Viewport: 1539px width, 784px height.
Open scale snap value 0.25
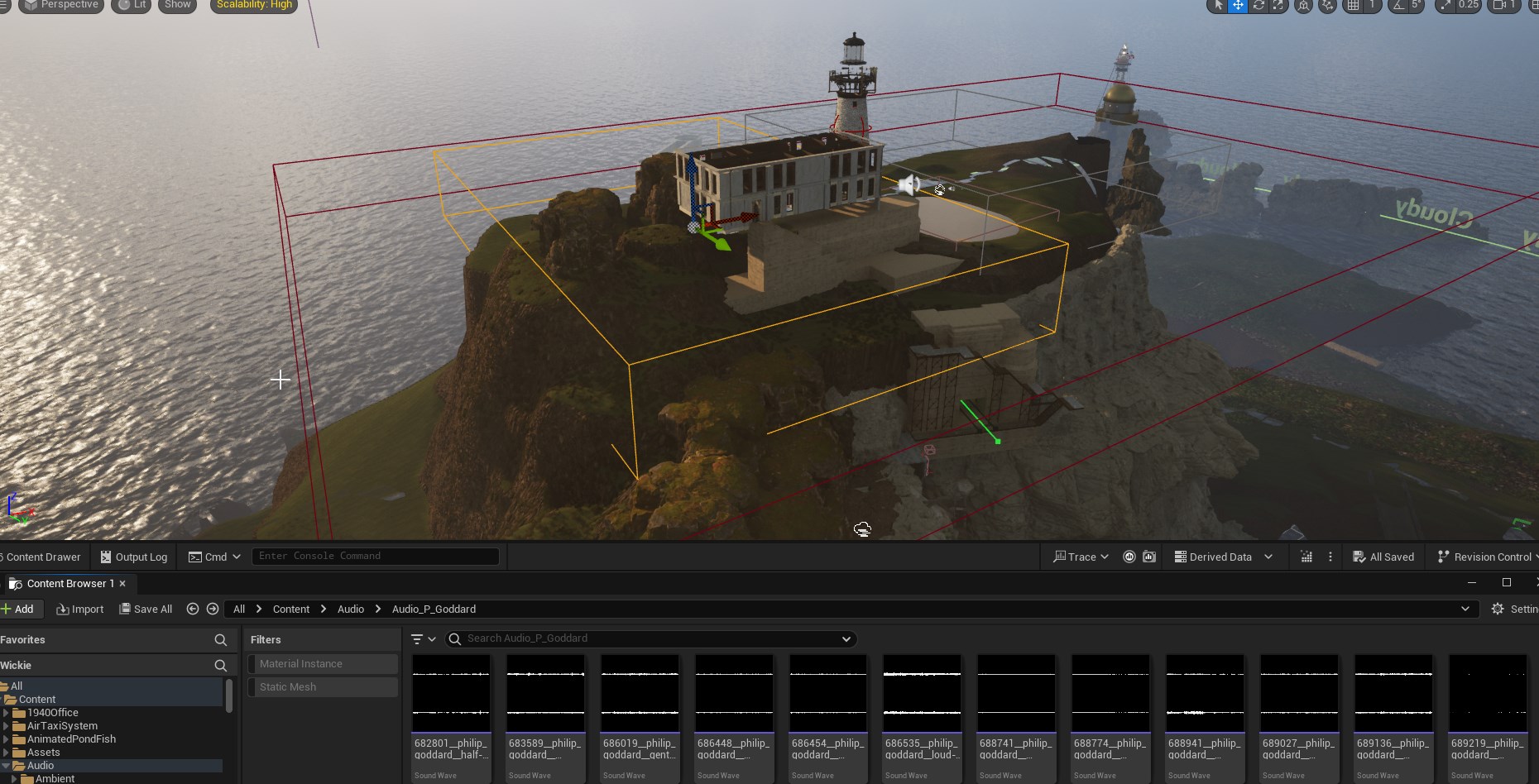[1468, 5]
